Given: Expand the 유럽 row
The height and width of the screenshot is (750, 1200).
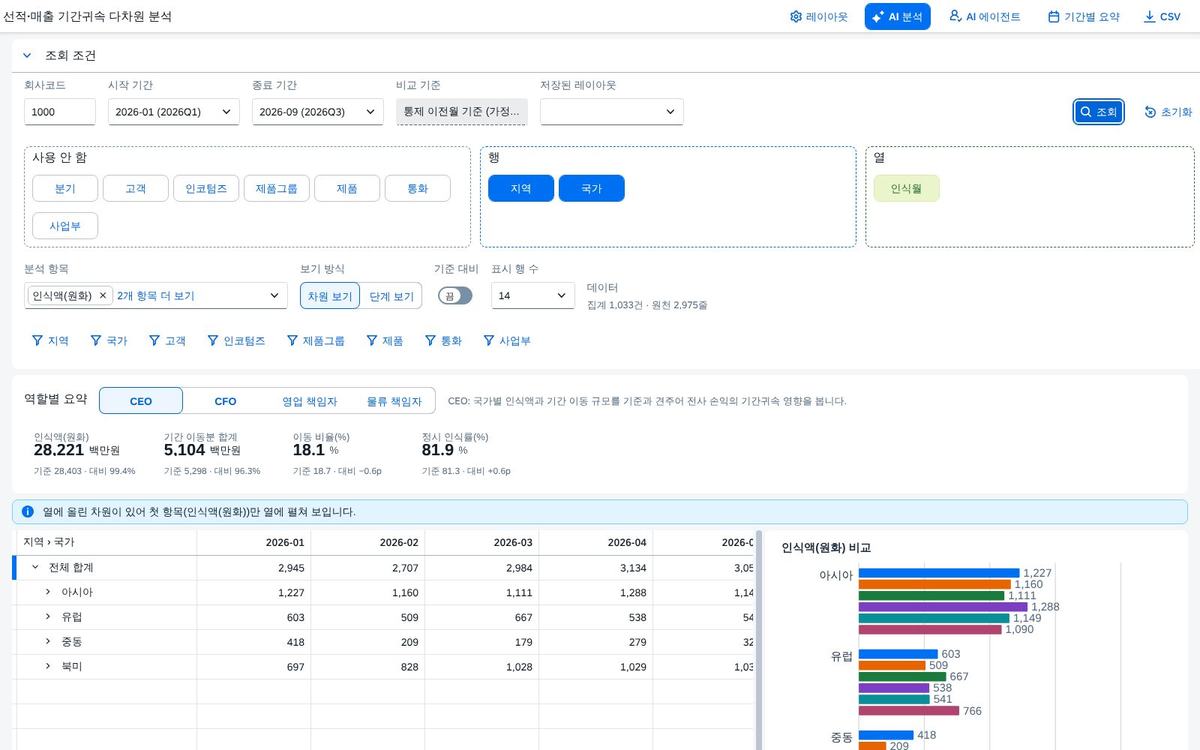Looking at the screenshot, I should tap(48, 617).
